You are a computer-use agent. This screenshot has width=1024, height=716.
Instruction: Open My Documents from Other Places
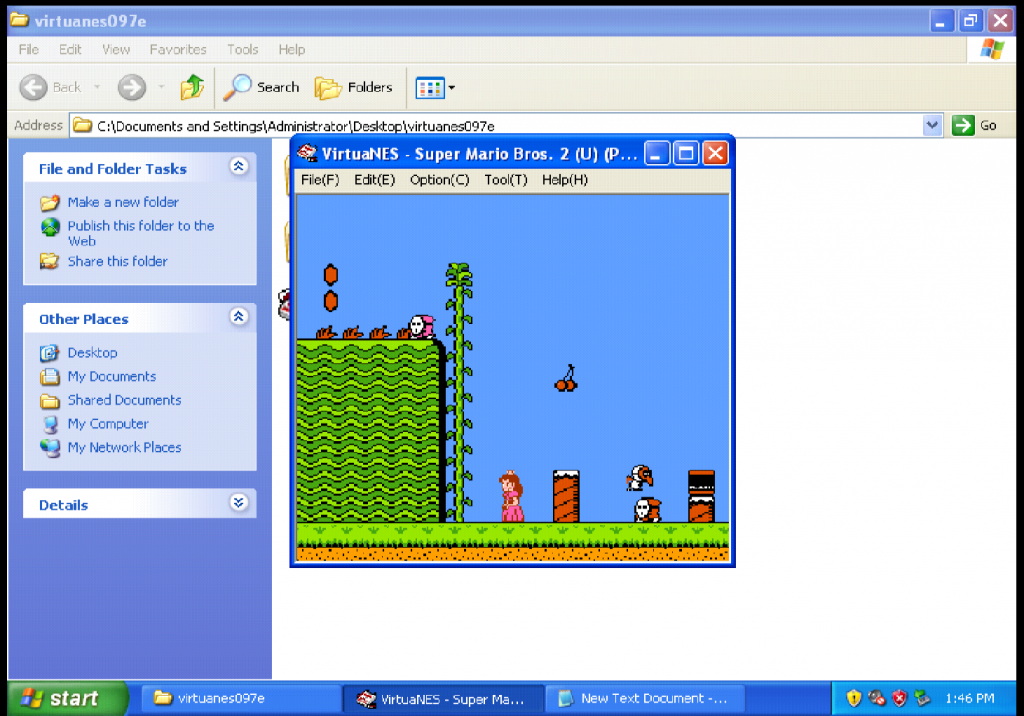pyautogui.click(x=112, y=376)
